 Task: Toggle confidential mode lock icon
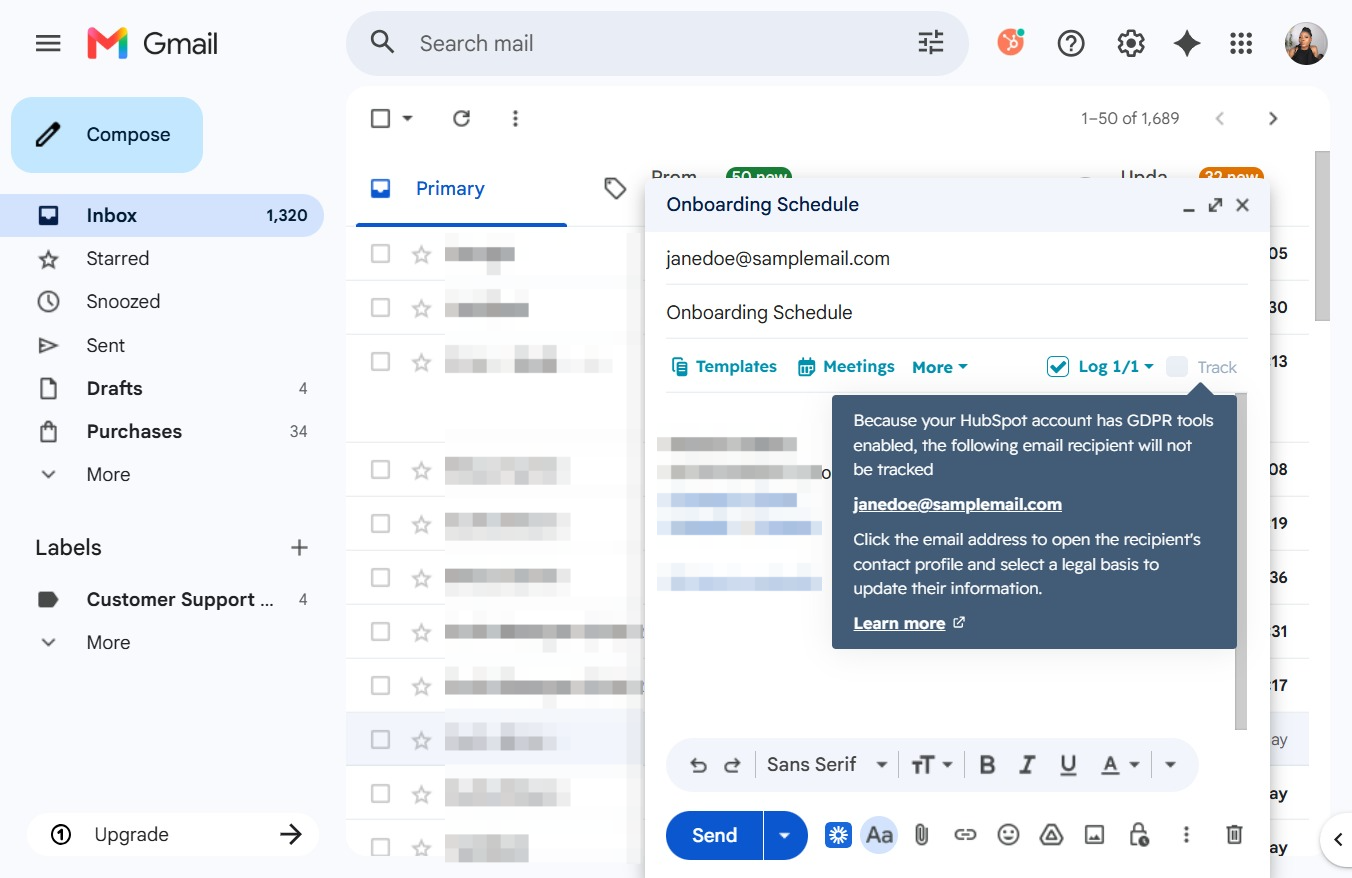point(1139,835)
